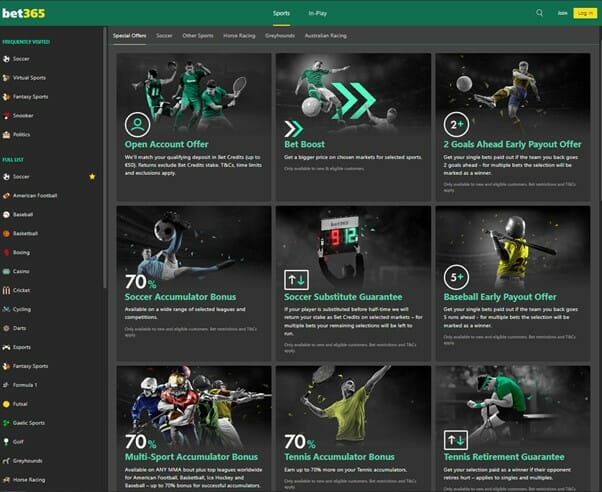Screen dimensions: 602x492
Task: Open Multi-Sport Accumulator Bonus title
Action: [x=191, y=457]
